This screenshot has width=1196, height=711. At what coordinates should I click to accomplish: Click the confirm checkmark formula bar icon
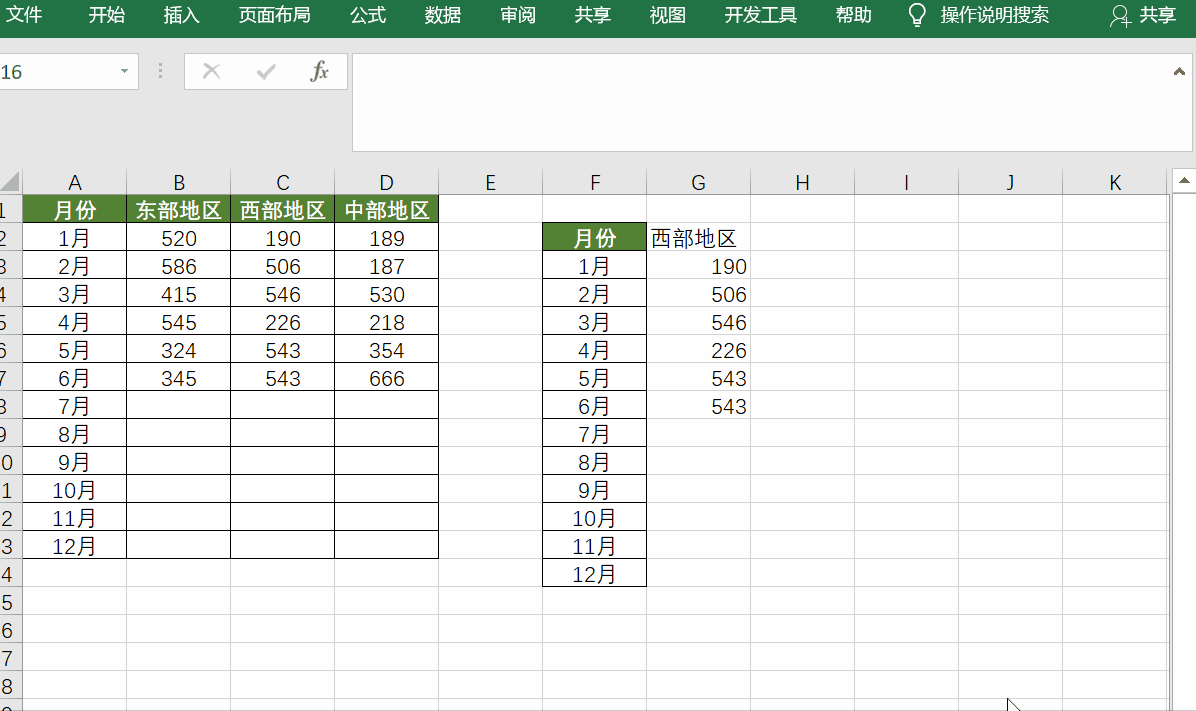click(x=266, y=72)
